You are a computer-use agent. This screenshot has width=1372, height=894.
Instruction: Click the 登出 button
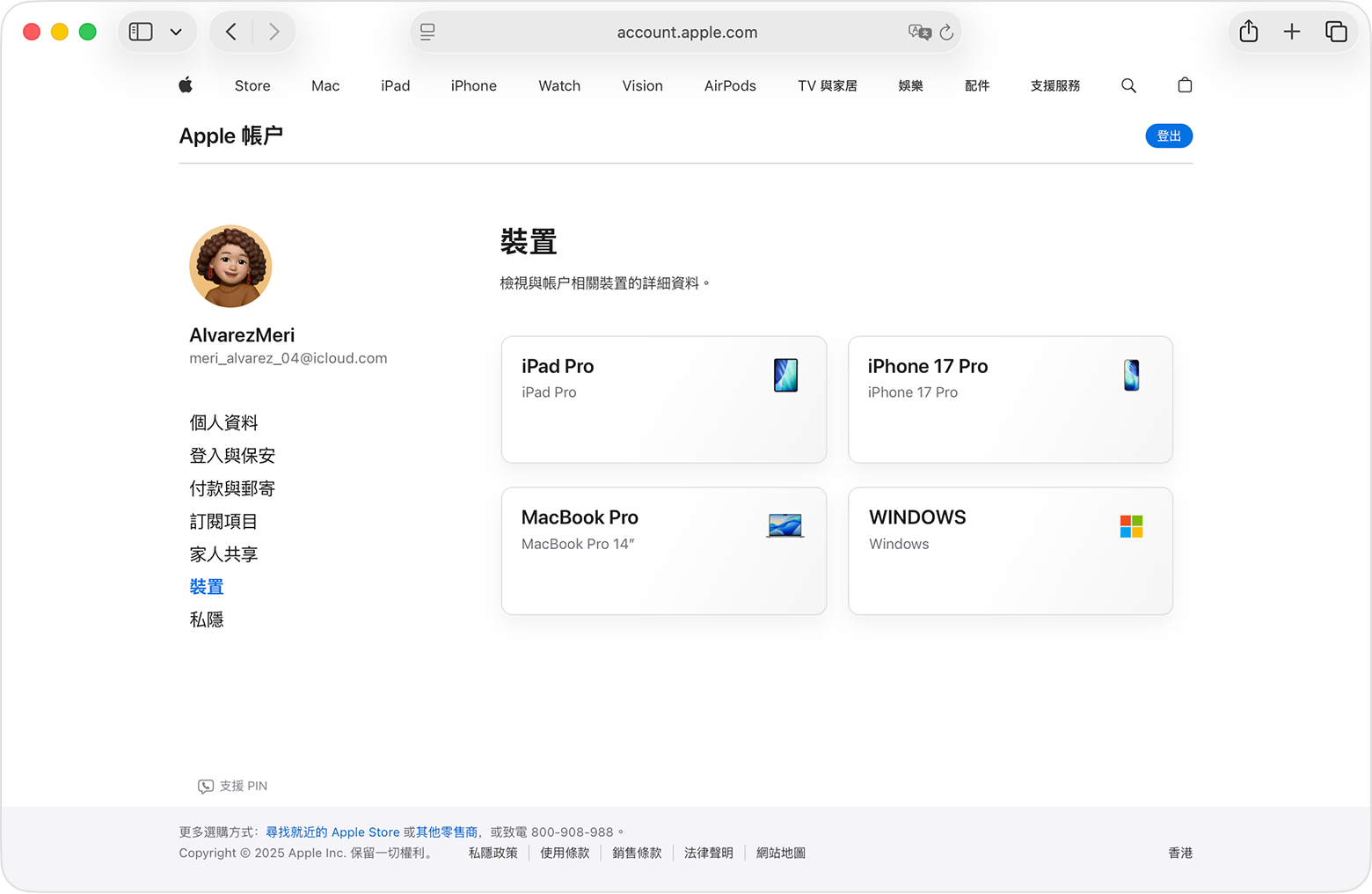[x=1169, y=136]
